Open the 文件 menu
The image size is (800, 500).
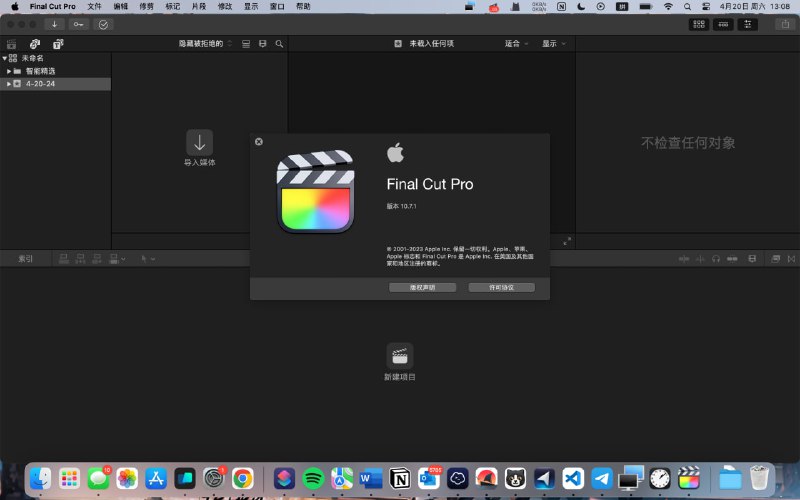[94, 7]
